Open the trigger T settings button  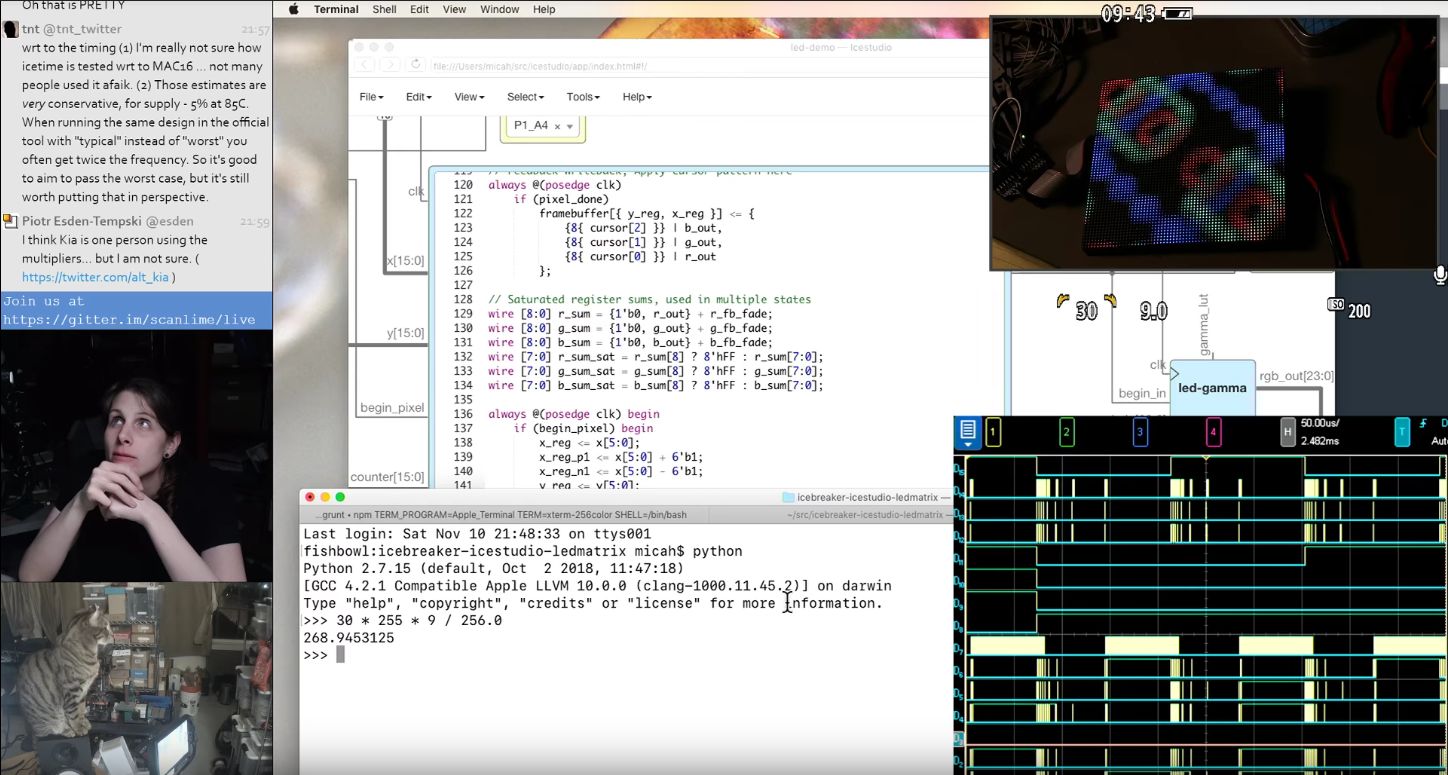coord(1402,432)
